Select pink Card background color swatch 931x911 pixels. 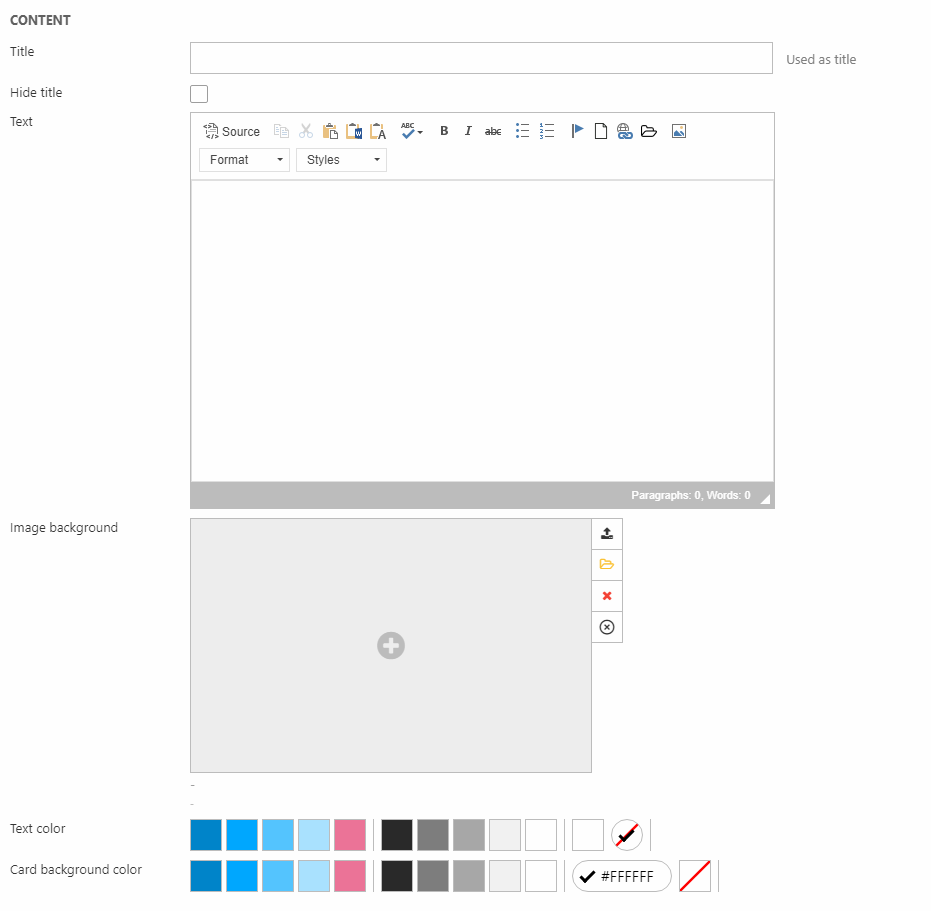point(350,876)
